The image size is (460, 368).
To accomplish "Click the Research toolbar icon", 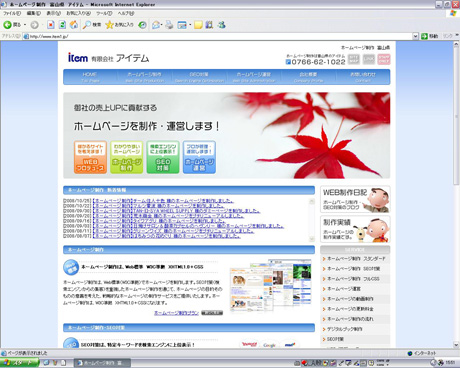I will [209, 25].
